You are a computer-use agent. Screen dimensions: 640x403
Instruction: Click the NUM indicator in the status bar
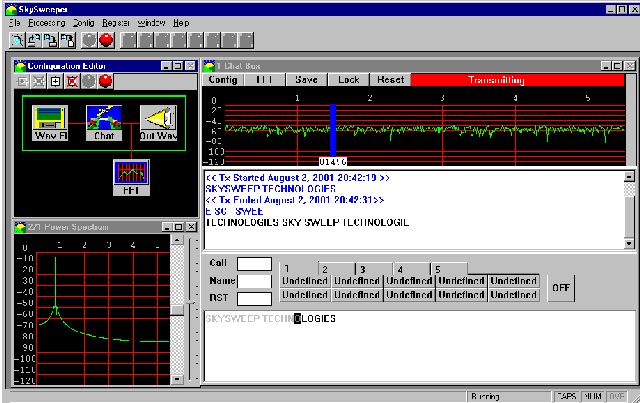592,396
